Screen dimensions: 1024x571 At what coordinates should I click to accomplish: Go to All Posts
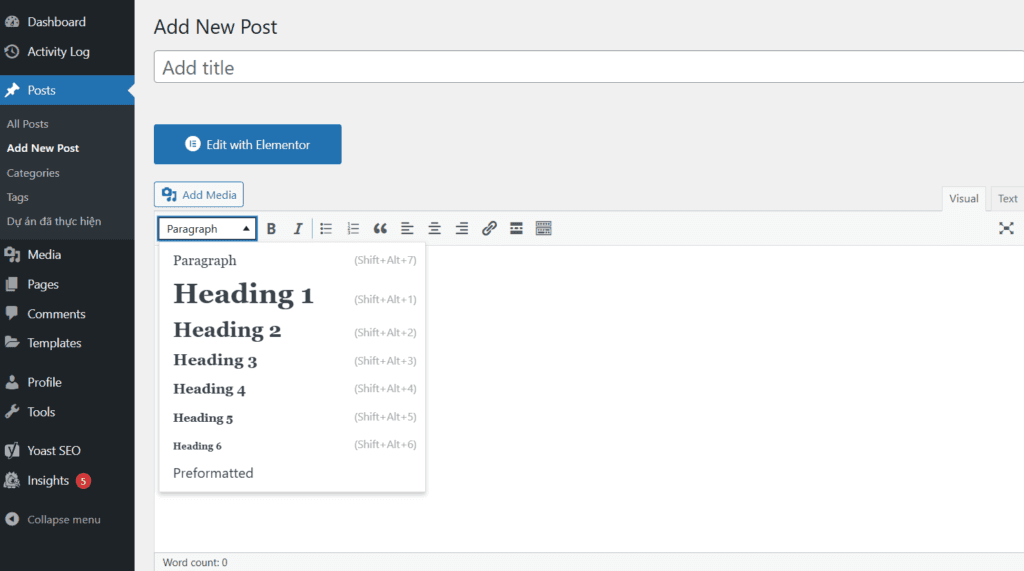pos(27,124)
